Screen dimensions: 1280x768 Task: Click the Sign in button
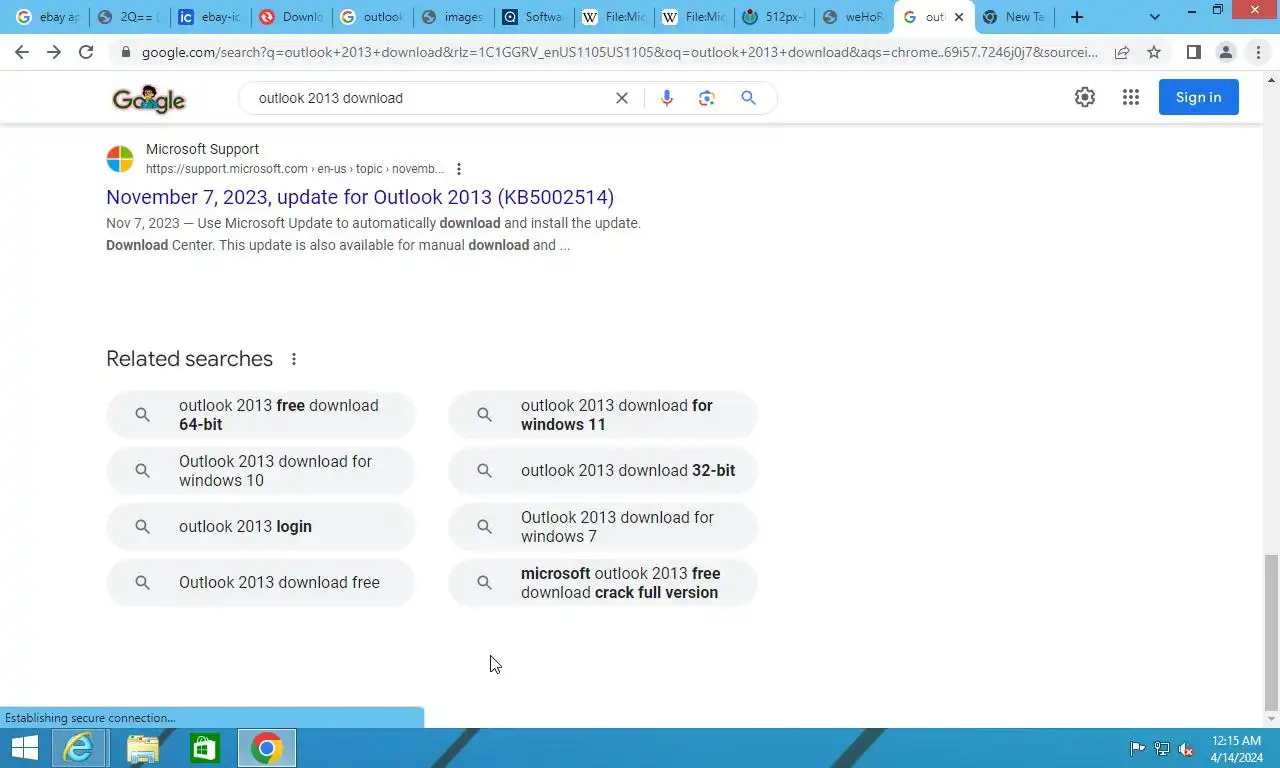tap(1198, 97)
